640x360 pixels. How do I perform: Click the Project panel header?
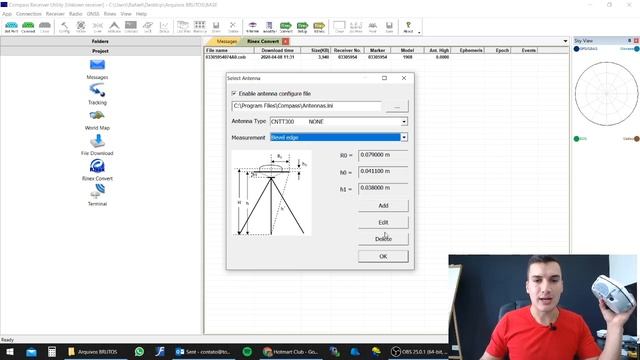100,51
